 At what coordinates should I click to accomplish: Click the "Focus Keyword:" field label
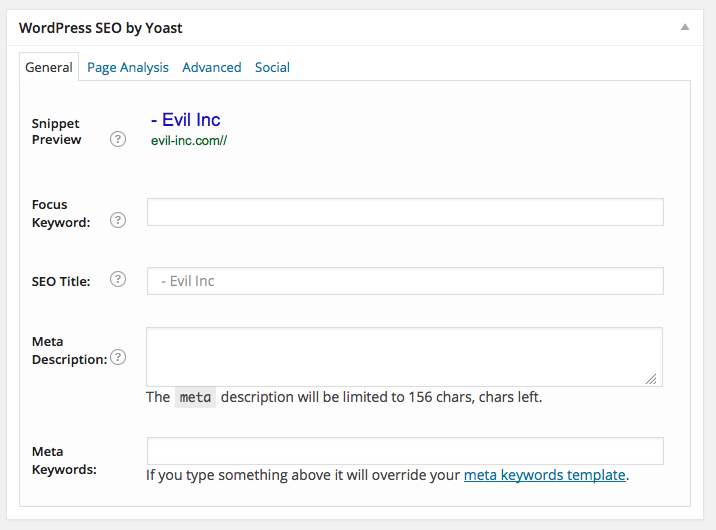(x=61, y=213)
